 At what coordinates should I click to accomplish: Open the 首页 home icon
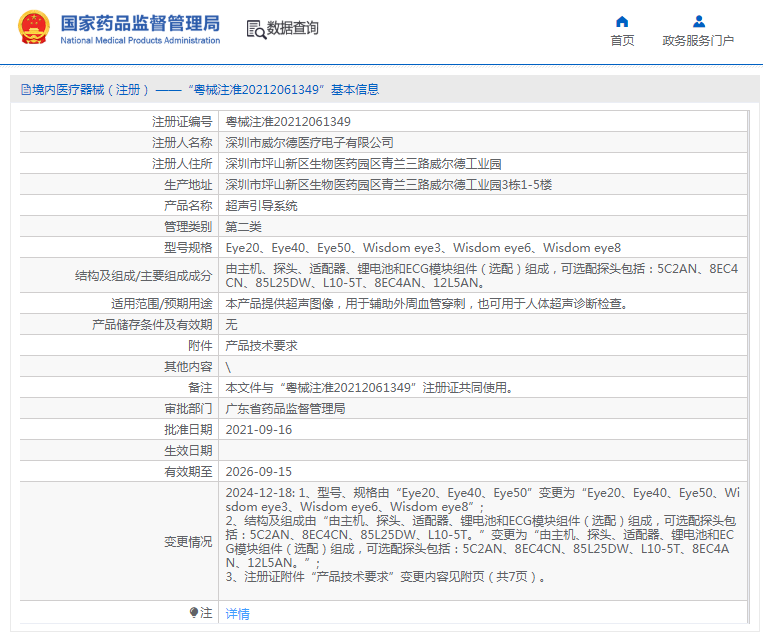tap(622, 21)
